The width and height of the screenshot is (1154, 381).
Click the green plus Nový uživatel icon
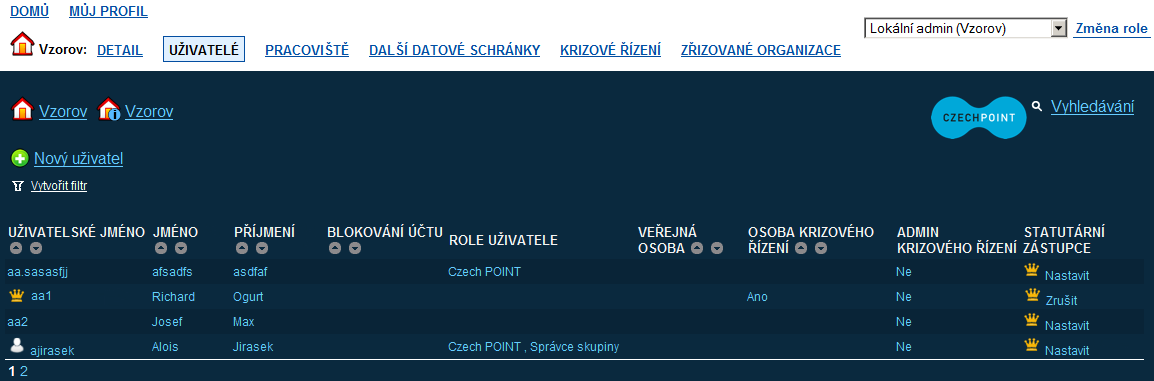21,158
